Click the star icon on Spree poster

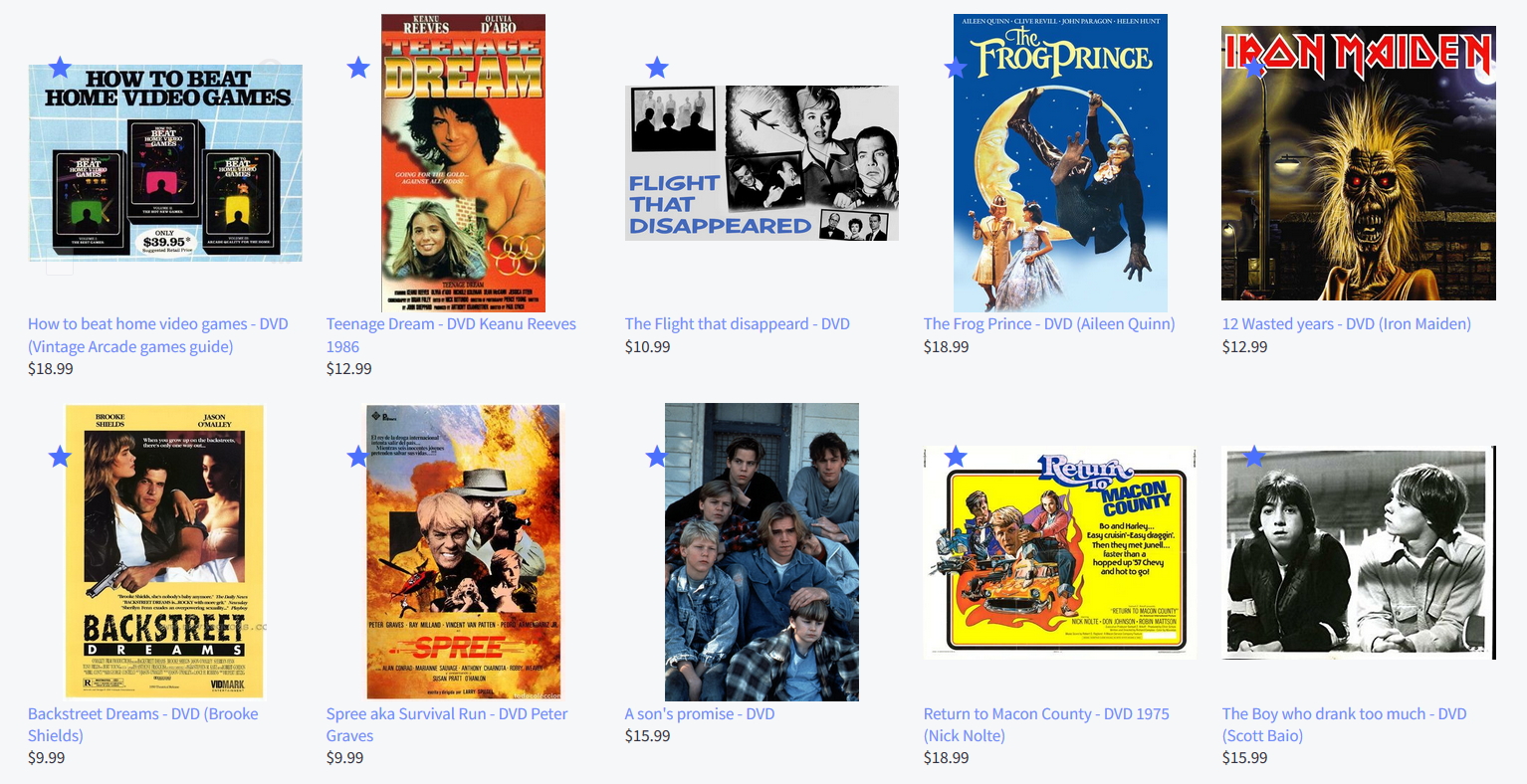(x=358, y=457)
